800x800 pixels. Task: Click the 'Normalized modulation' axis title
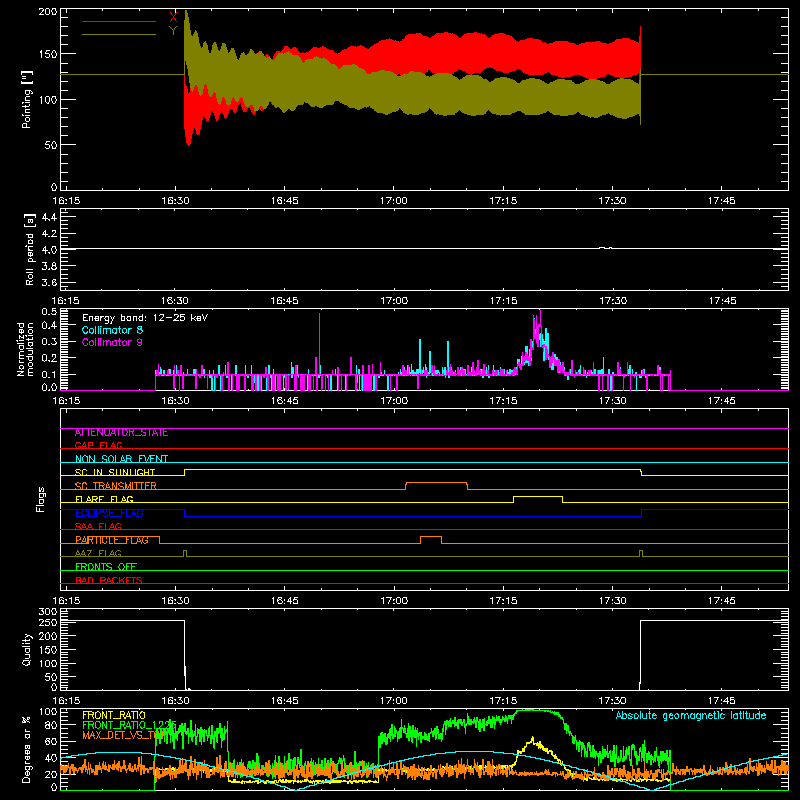point(26,349)
